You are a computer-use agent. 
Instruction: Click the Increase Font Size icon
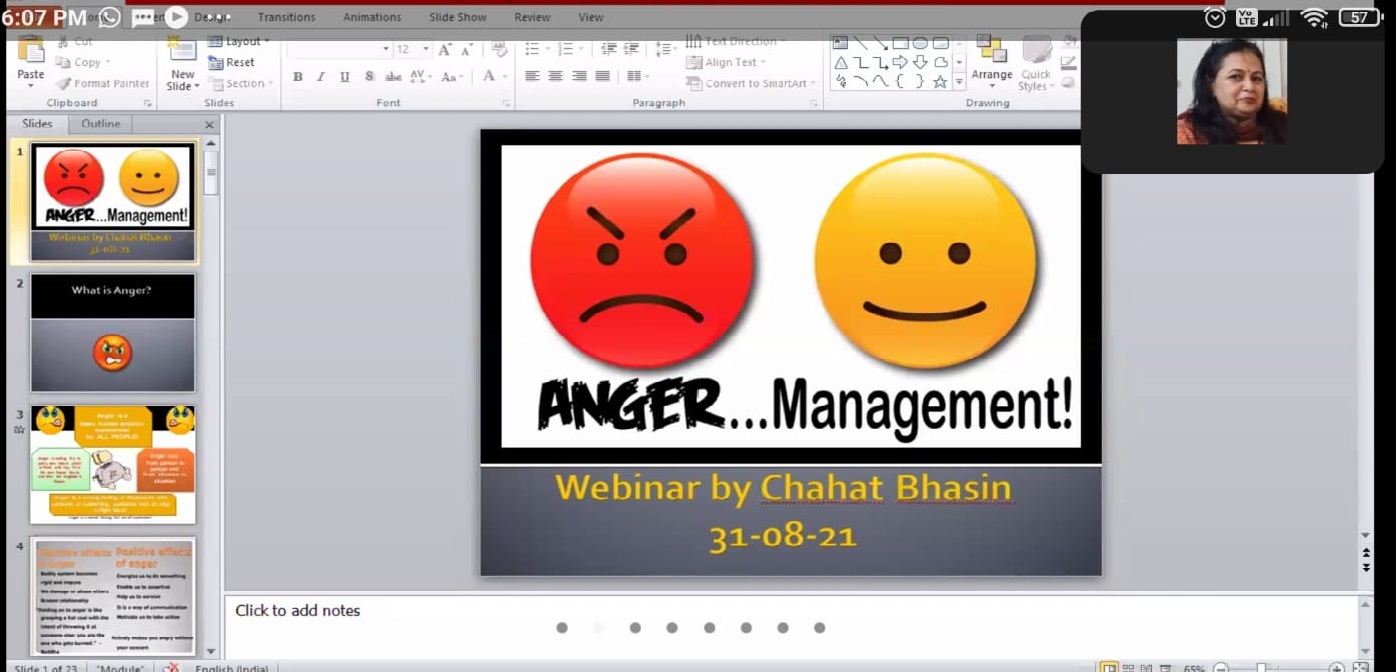tap(445, 49)
